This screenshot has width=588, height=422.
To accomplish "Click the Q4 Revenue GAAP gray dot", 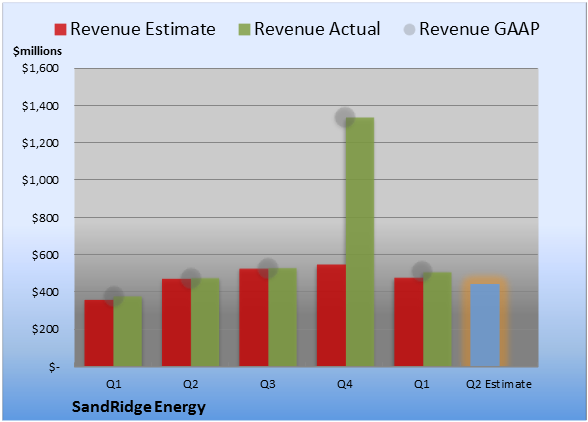I will [x=345, y=117].
